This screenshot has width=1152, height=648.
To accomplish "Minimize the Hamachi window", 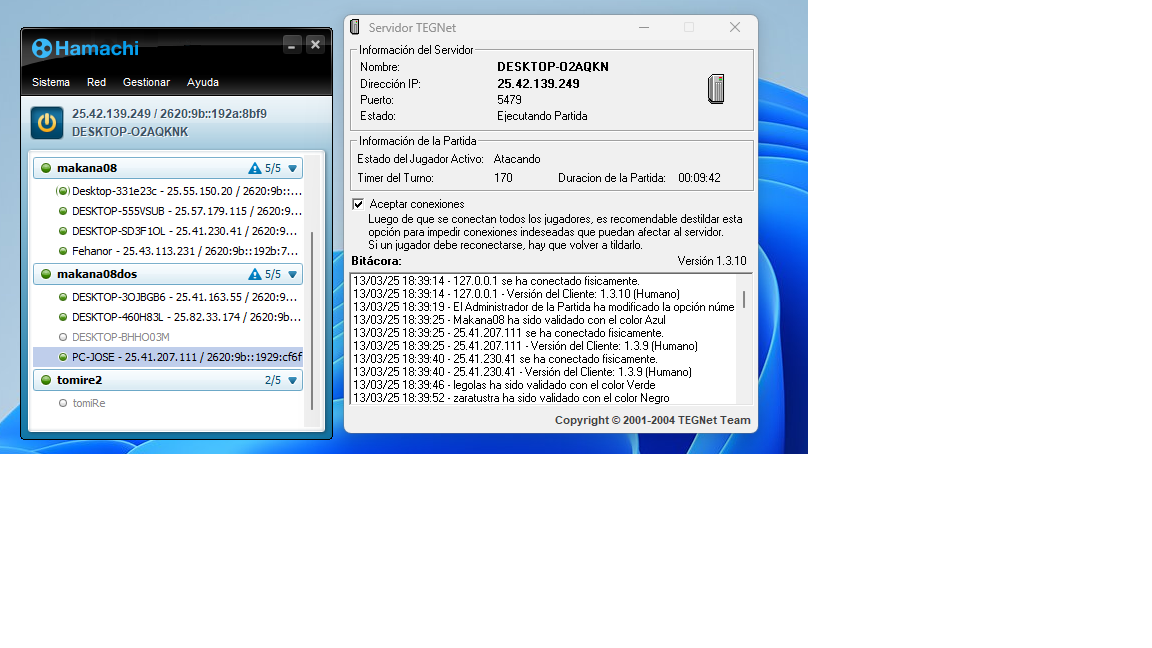I will click(x=292, y=45).
